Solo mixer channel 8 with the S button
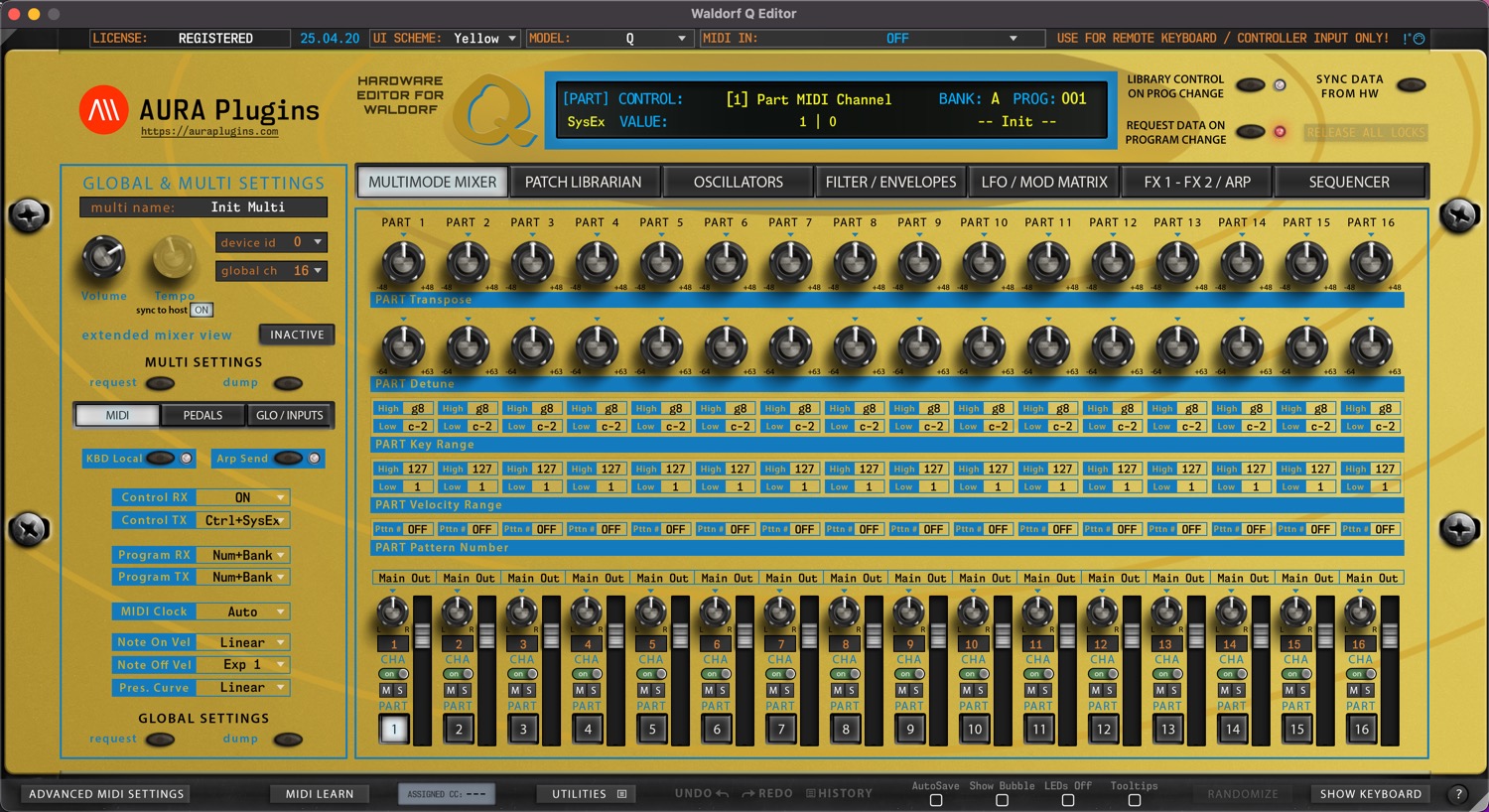 click(x=852, y=690)
